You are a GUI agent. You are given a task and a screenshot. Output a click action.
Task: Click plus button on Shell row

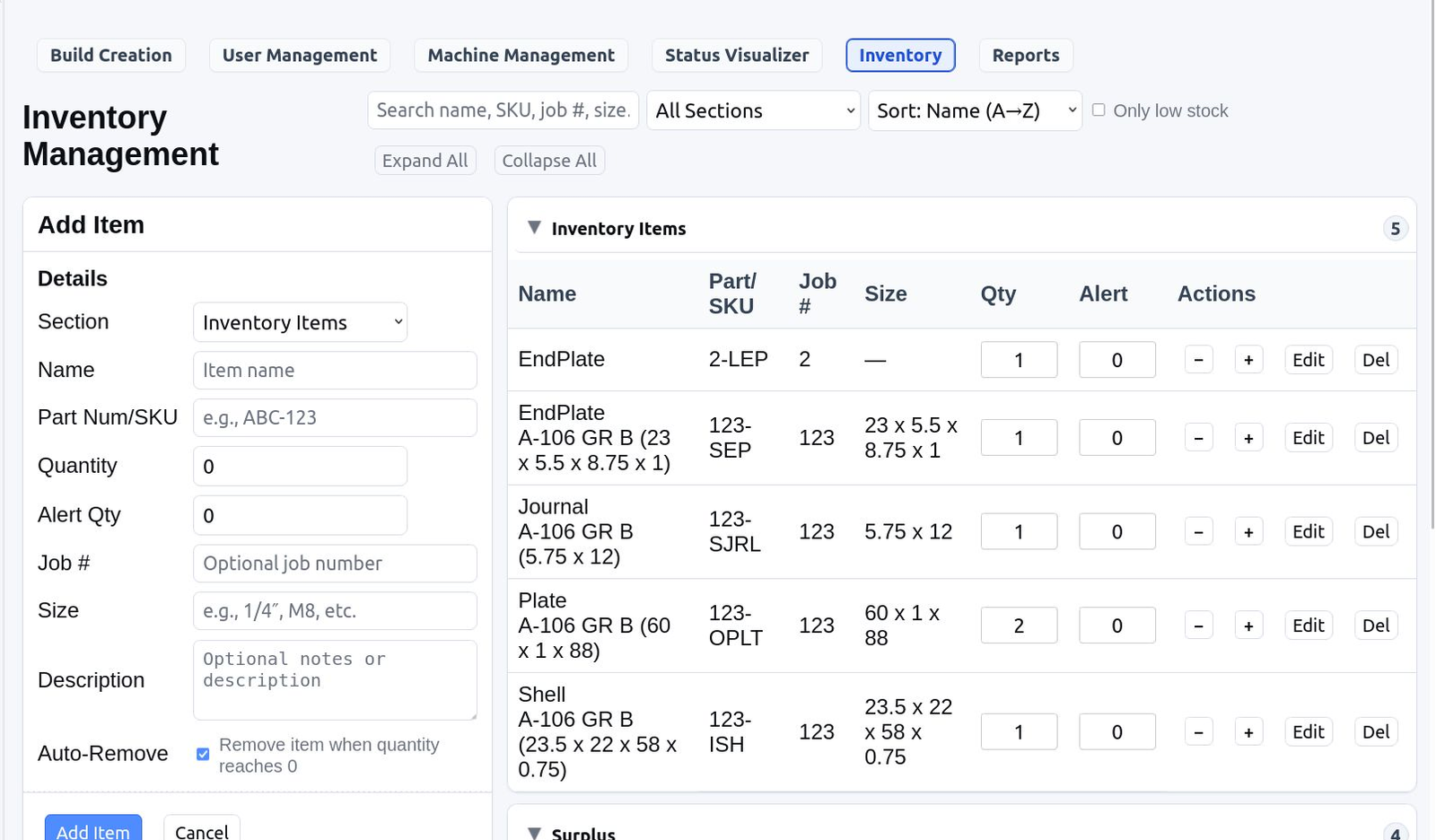pos(1248,732)
